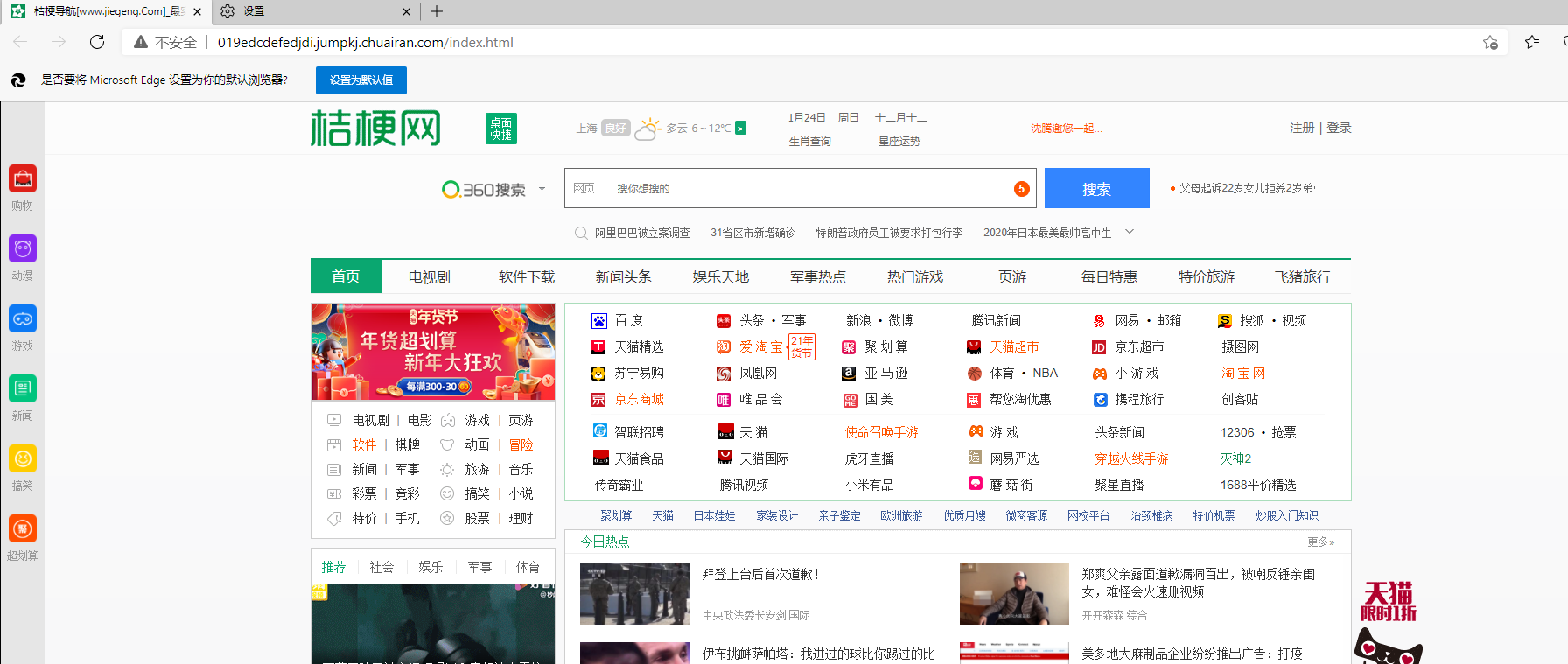
Task: Click the 百度 Baidu paw icon
Action: (598, 321)
